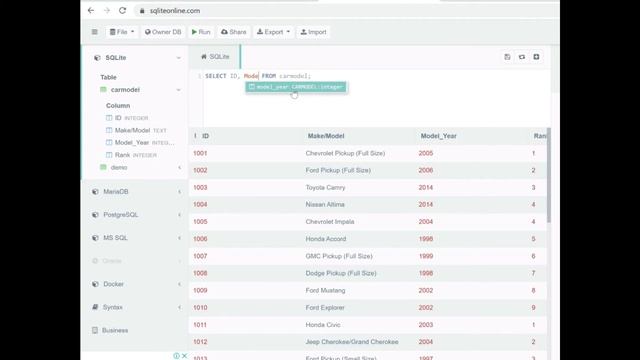This screenshot has height=360, width=640.
Task: Click the browser back arrow
Action: (x=91, y=11)
